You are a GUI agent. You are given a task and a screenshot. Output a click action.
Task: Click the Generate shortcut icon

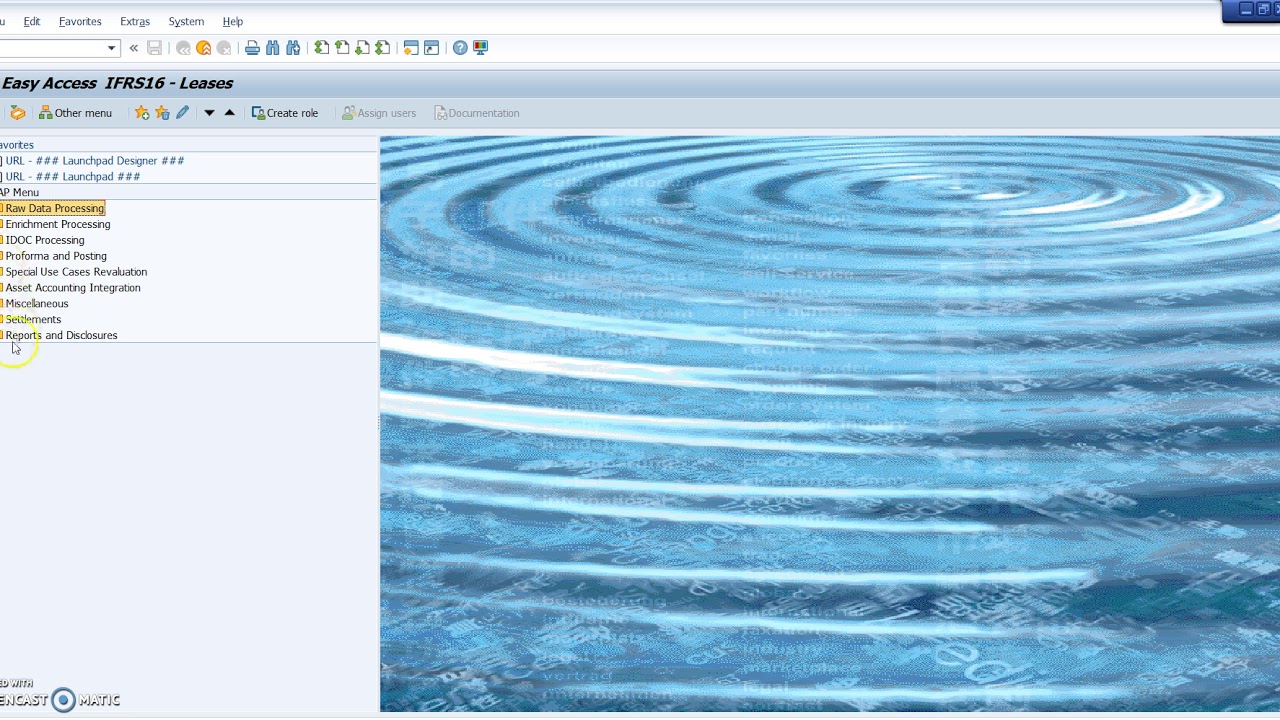[431, 48]
